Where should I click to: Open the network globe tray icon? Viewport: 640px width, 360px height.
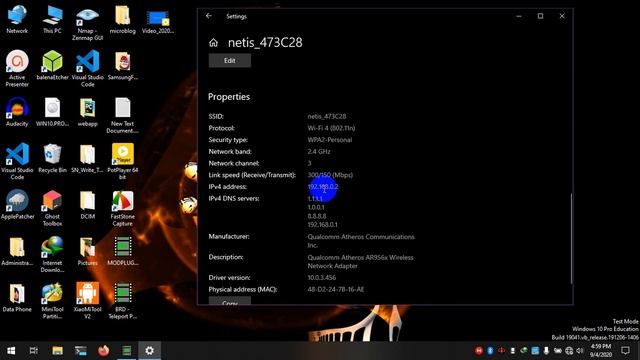pyautogui.click(x=569, y=351)
